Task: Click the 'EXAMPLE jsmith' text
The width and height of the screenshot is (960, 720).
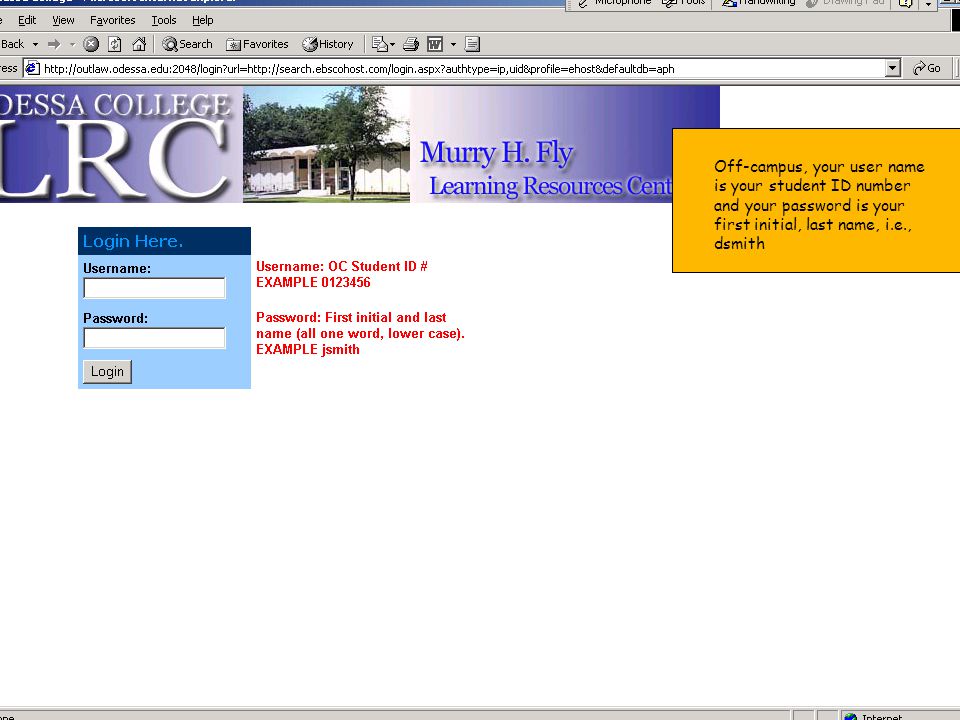Action: coord(307,350)
